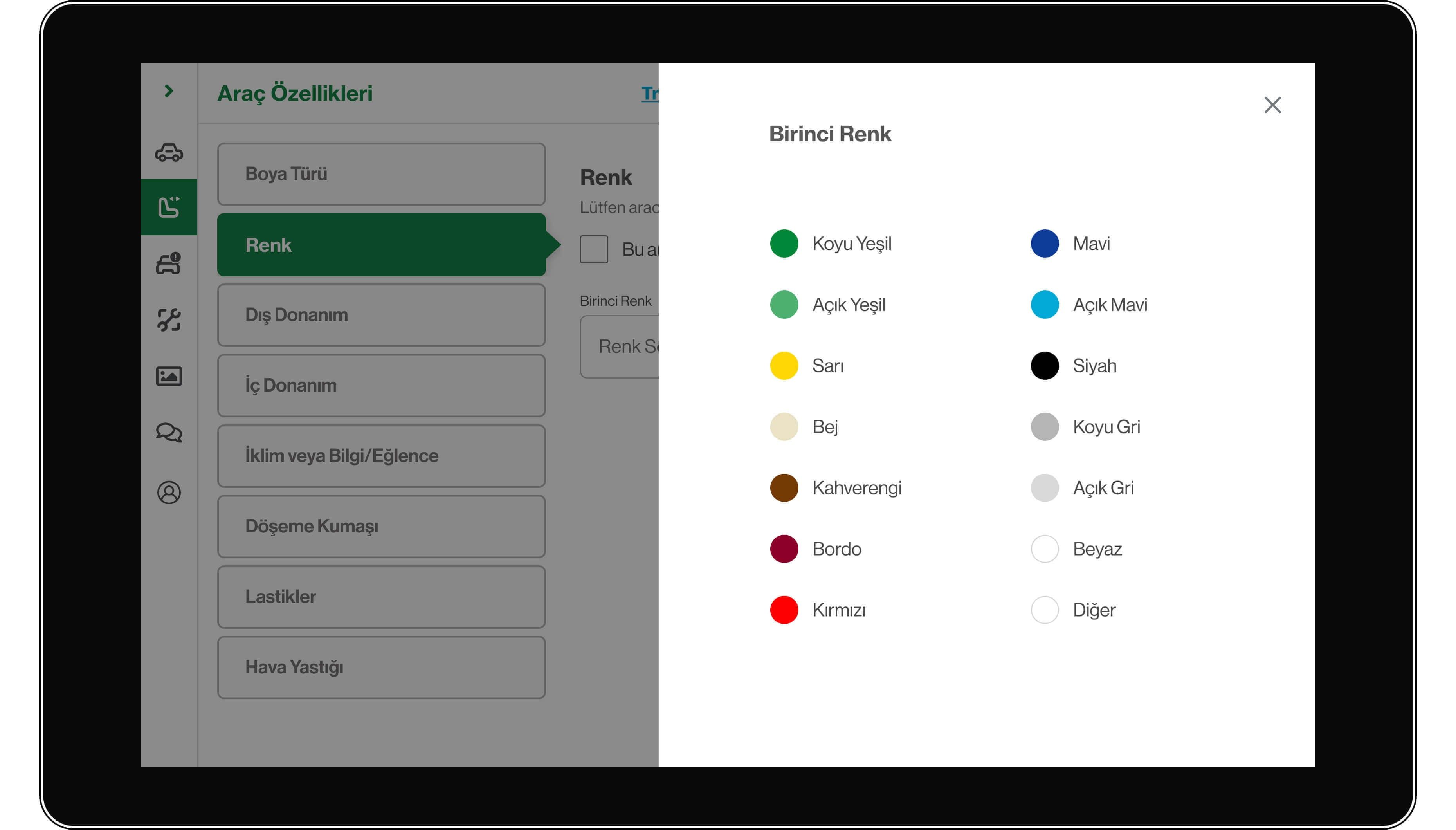Screen dimensions: 1456x830
Task: Switch to the Renk section in the menu
Action: (x=381, y=245)
